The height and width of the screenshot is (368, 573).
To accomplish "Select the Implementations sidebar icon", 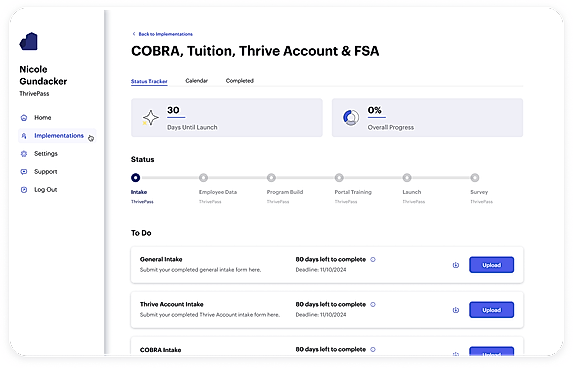I will pyautogui.click(x=24, y=136).
